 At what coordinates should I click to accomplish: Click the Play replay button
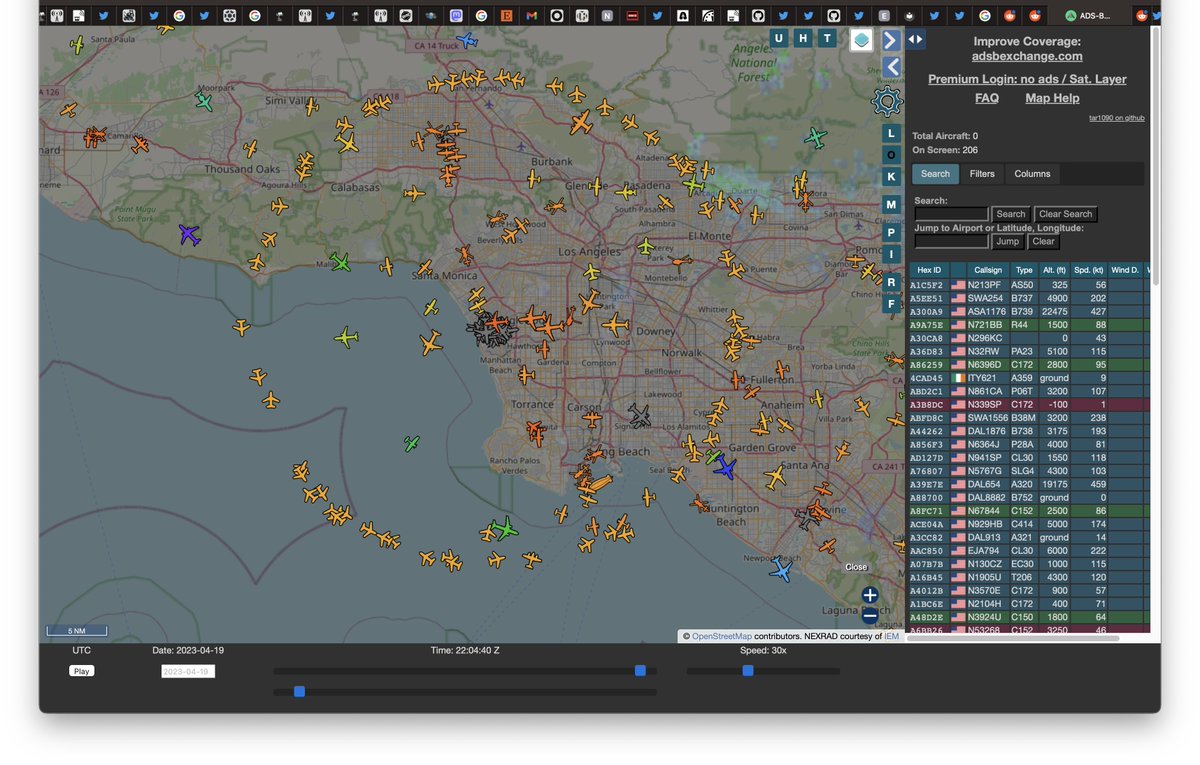tap(82, 671)
